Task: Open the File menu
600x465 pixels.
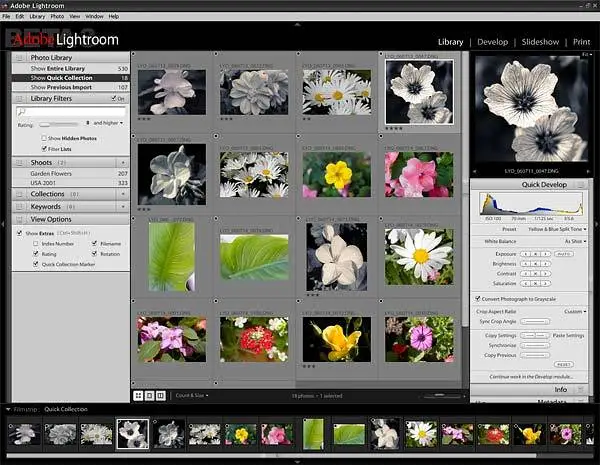Action: coord(6,16)
